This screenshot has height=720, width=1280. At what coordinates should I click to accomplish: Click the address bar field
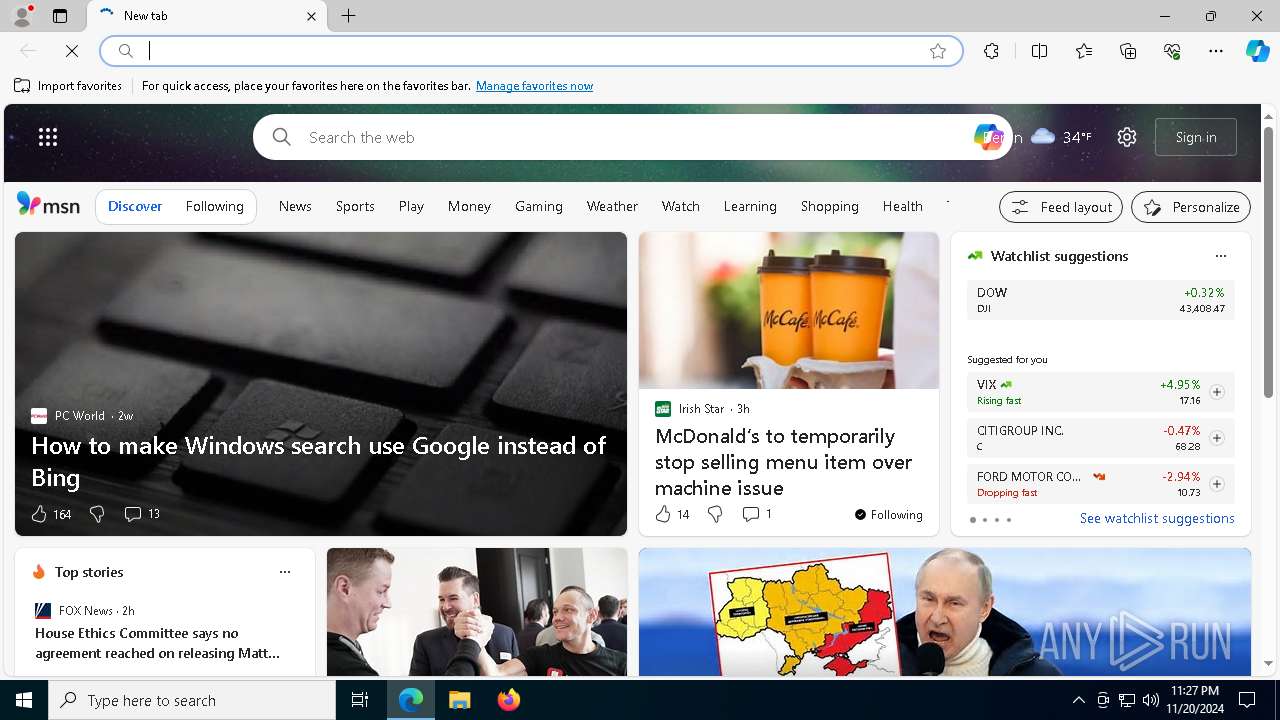(530, 51)
